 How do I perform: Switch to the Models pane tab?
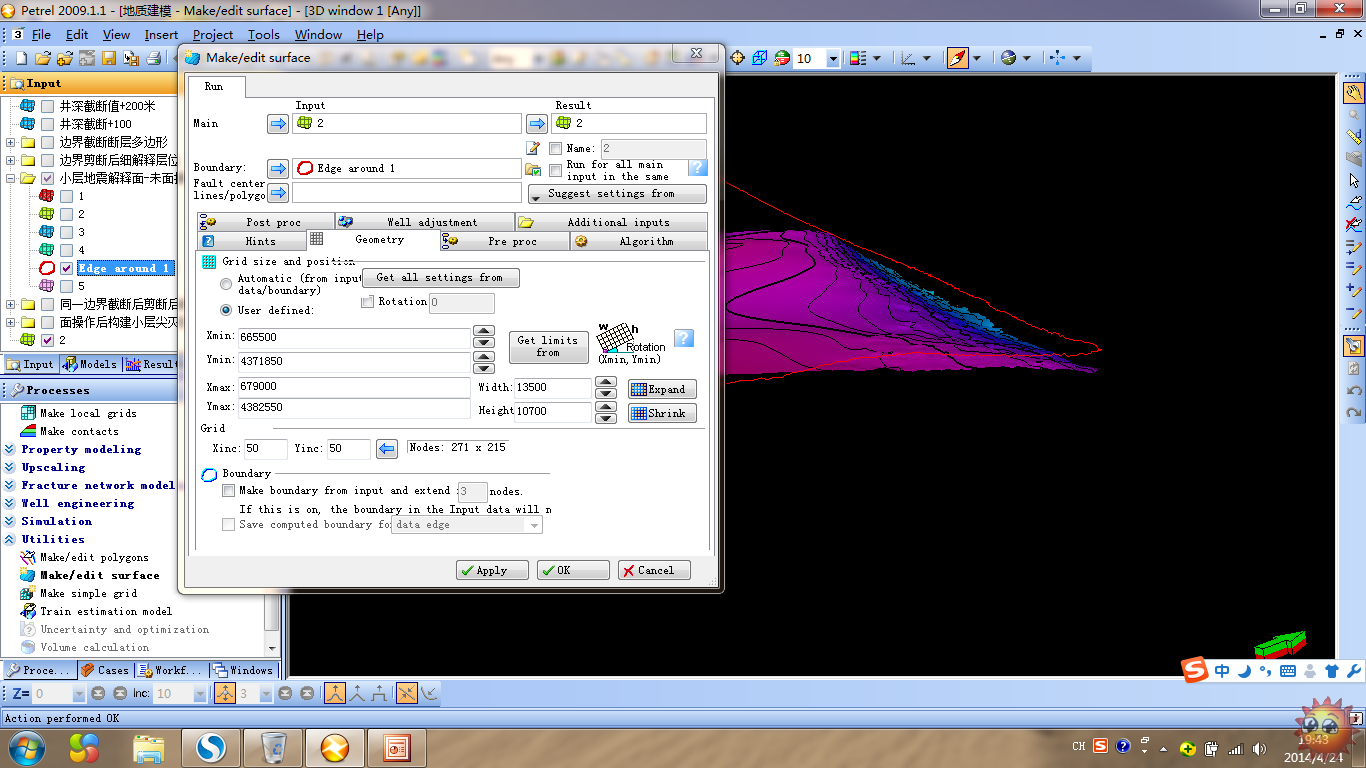(x=90, y=365)
